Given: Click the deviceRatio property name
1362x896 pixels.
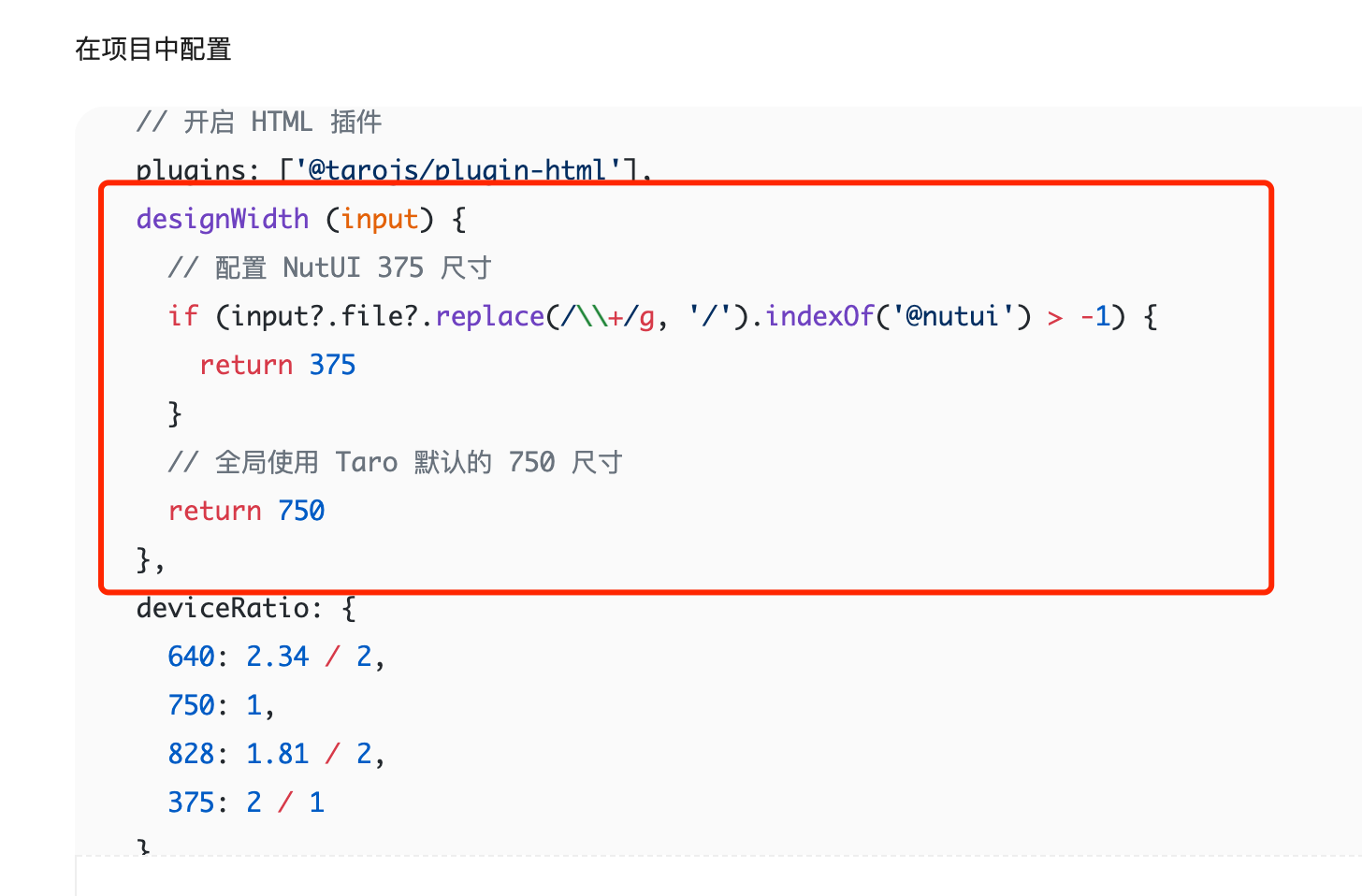Looking at the screenshot, I should point(223,608).
